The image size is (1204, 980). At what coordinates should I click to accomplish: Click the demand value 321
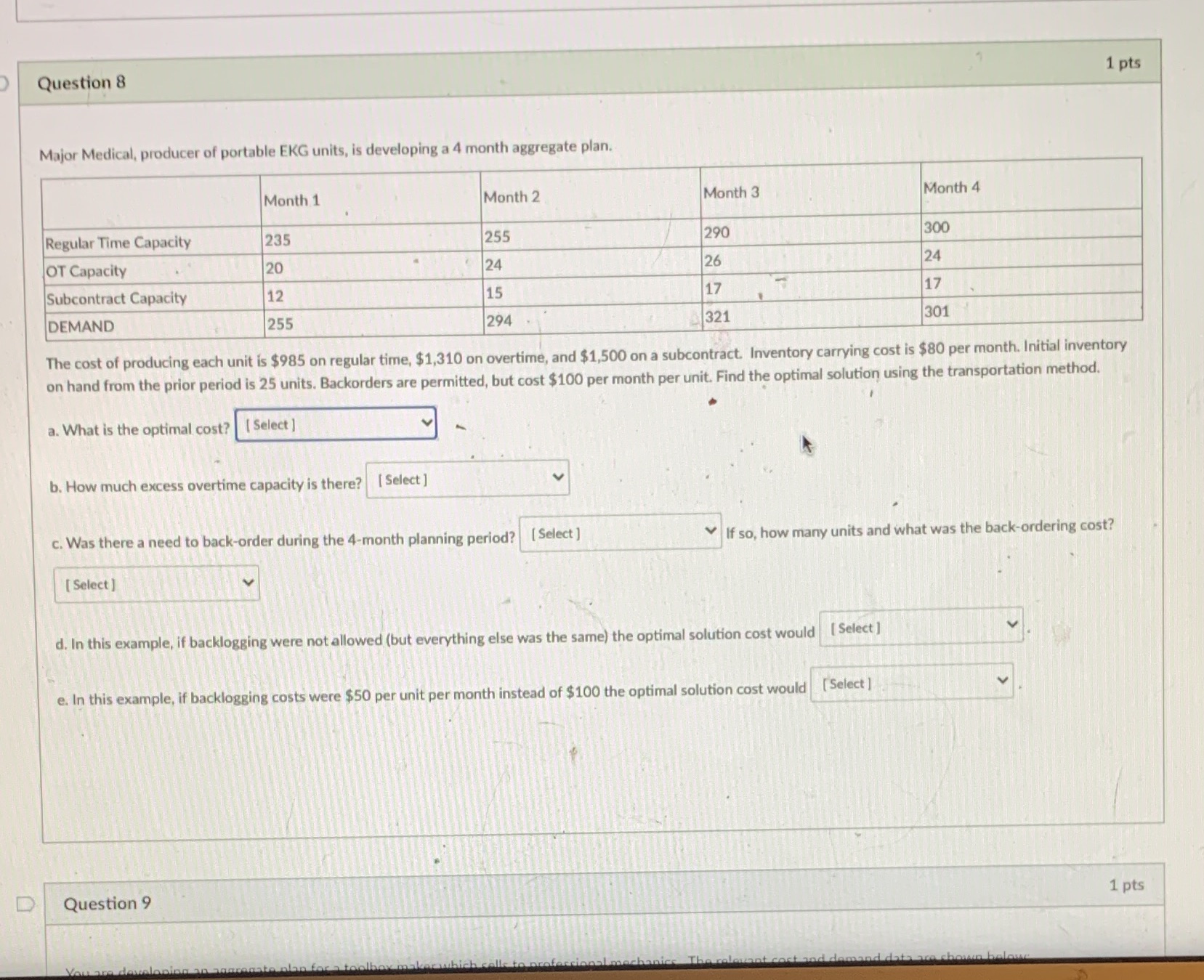[x=717, y=317]
